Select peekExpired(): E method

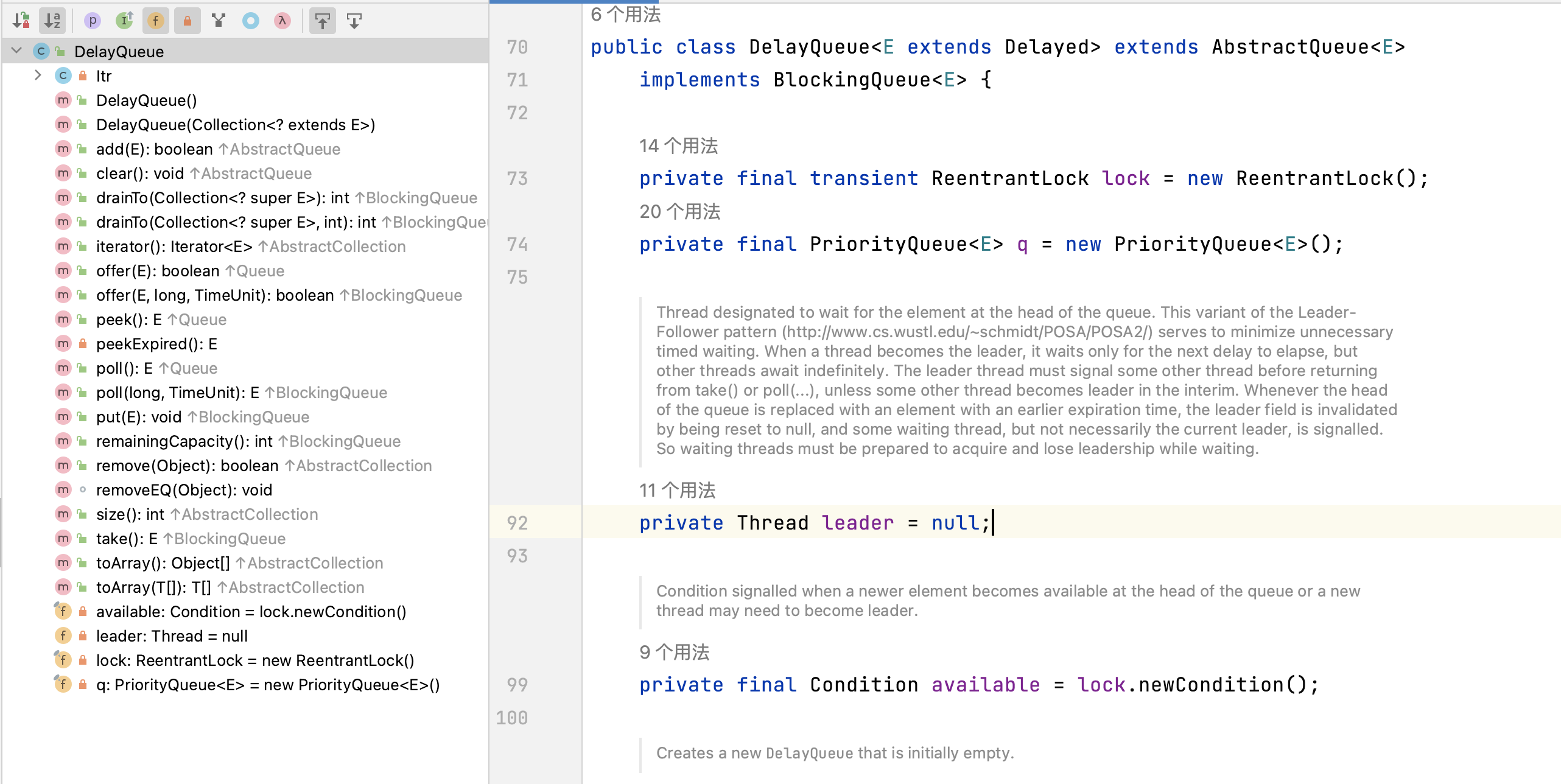pyautogui.click(x=156, y=344)
